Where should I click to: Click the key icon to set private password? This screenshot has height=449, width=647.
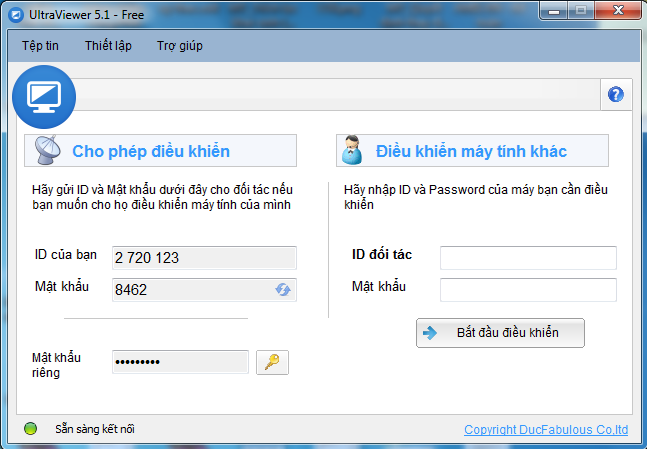point(272,362)
